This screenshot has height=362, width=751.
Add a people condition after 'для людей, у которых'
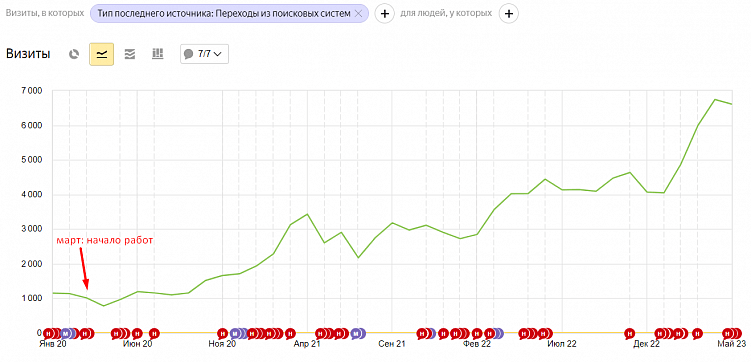509,13
